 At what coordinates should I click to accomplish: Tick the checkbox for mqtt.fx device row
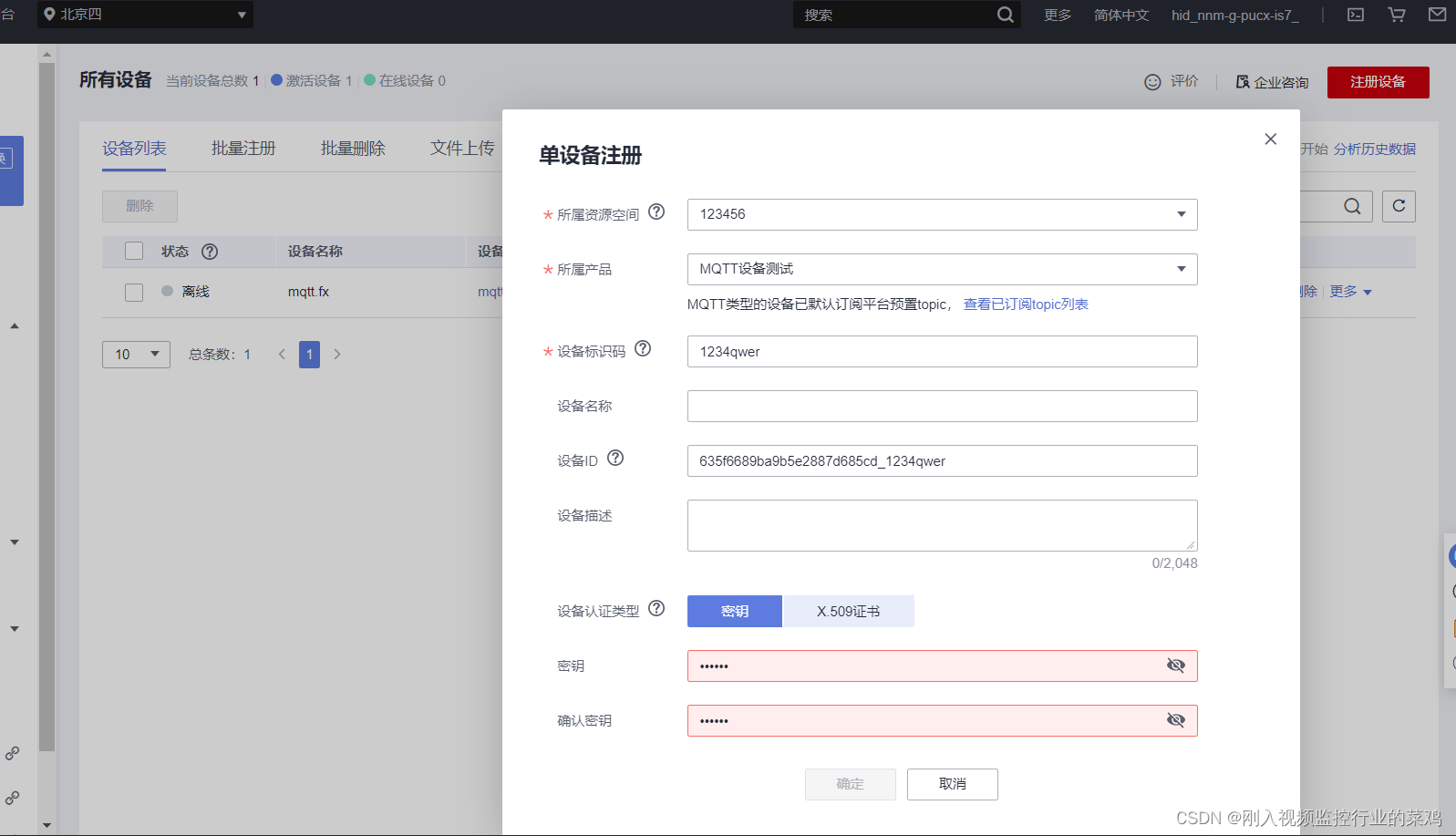(x=134, y=292)
